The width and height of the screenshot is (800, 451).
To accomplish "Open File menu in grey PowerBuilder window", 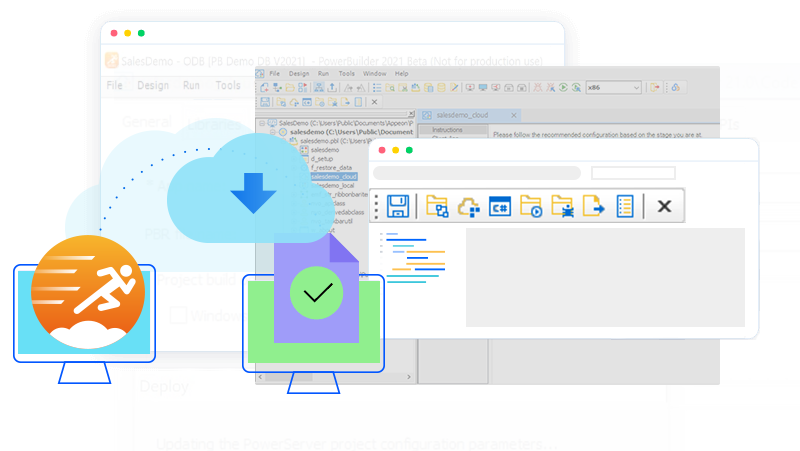I will click(274, 73).
